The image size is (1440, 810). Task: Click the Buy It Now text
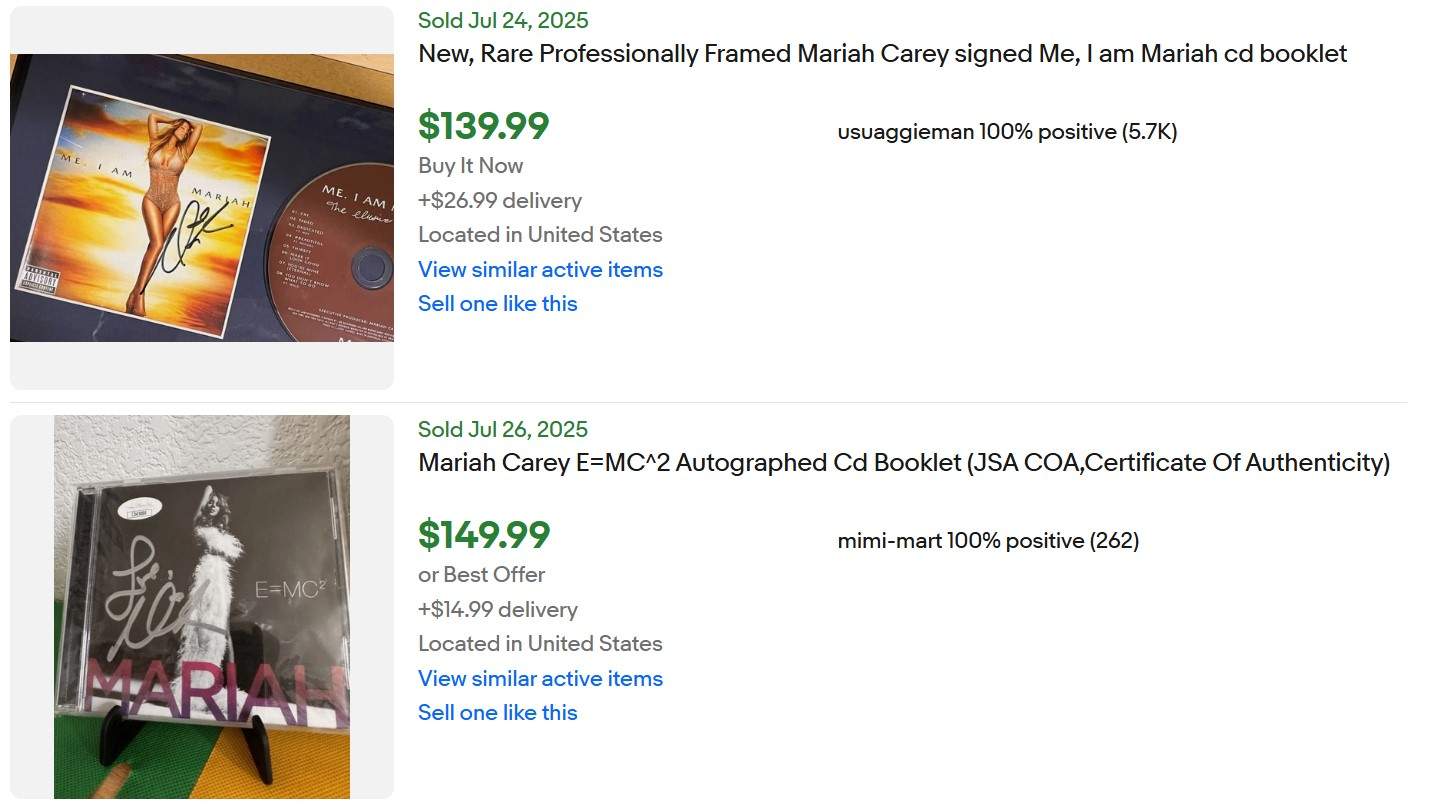point(470,165)
